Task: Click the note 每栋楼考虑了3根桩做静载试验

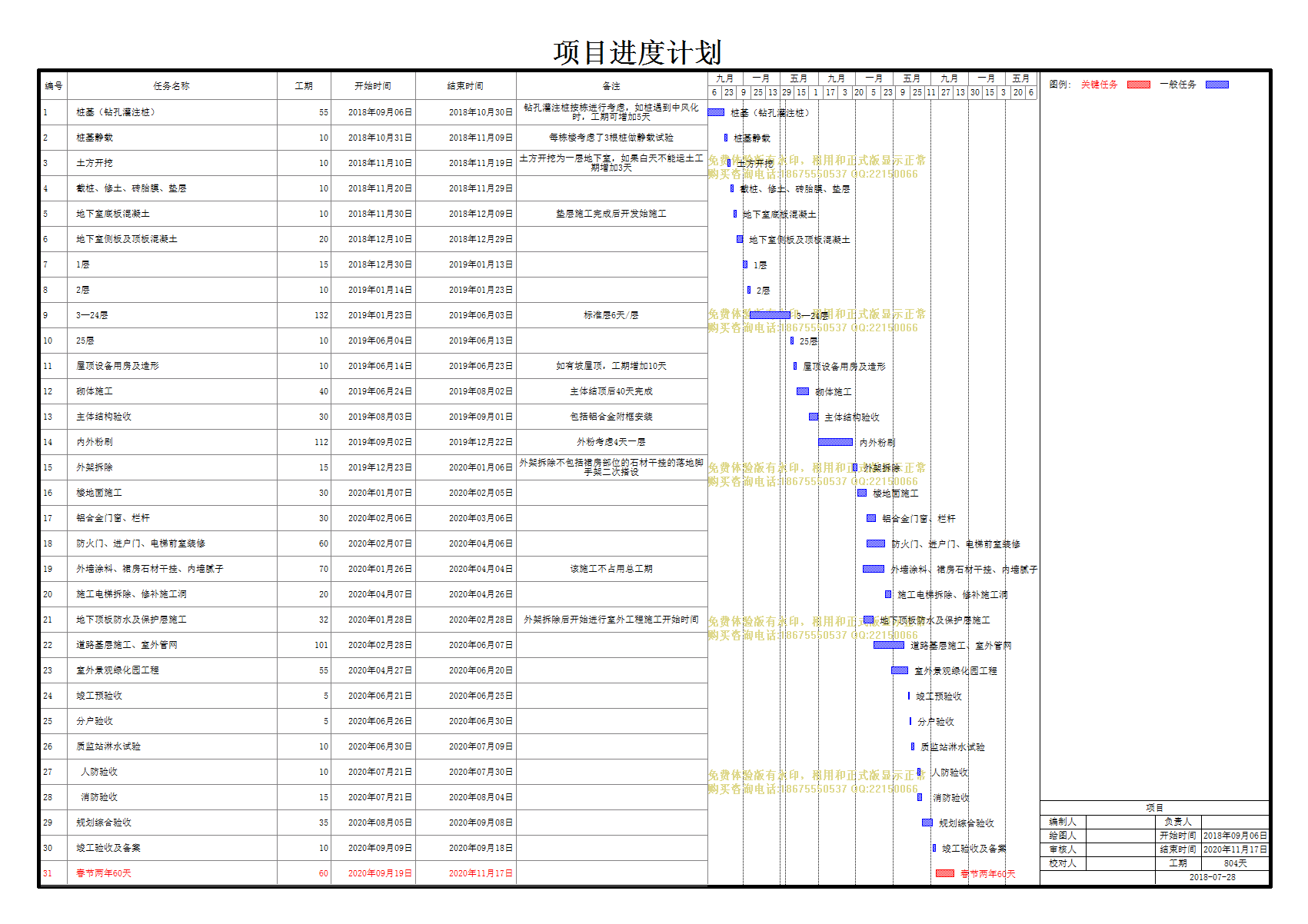Action: click(611, 138)
